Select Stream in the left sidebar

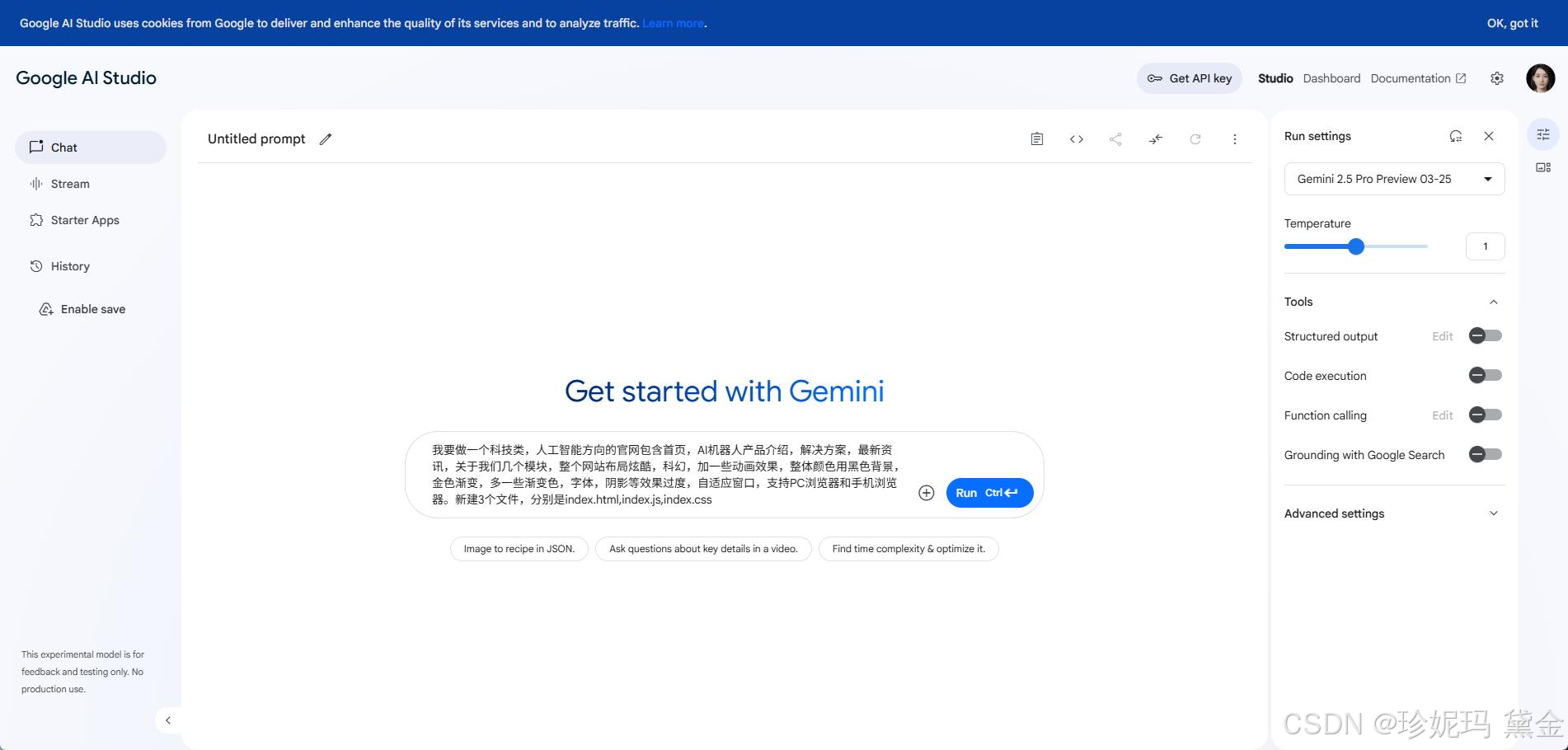[91, 184]
